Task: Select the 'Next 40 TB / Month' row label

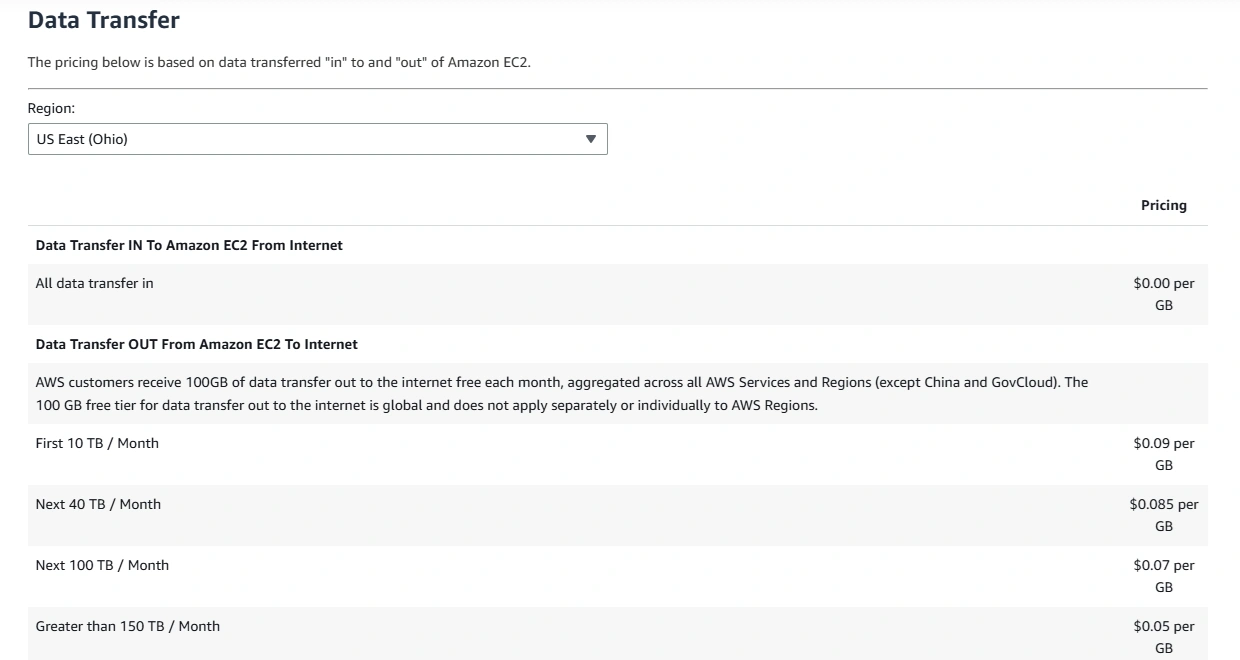Action: click(98, 504)
